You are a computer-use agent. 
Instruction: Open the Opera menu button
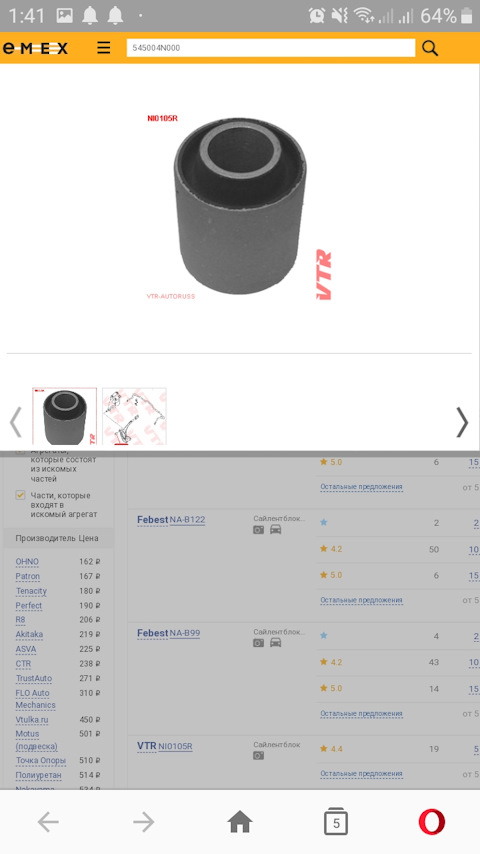(432, 822)
